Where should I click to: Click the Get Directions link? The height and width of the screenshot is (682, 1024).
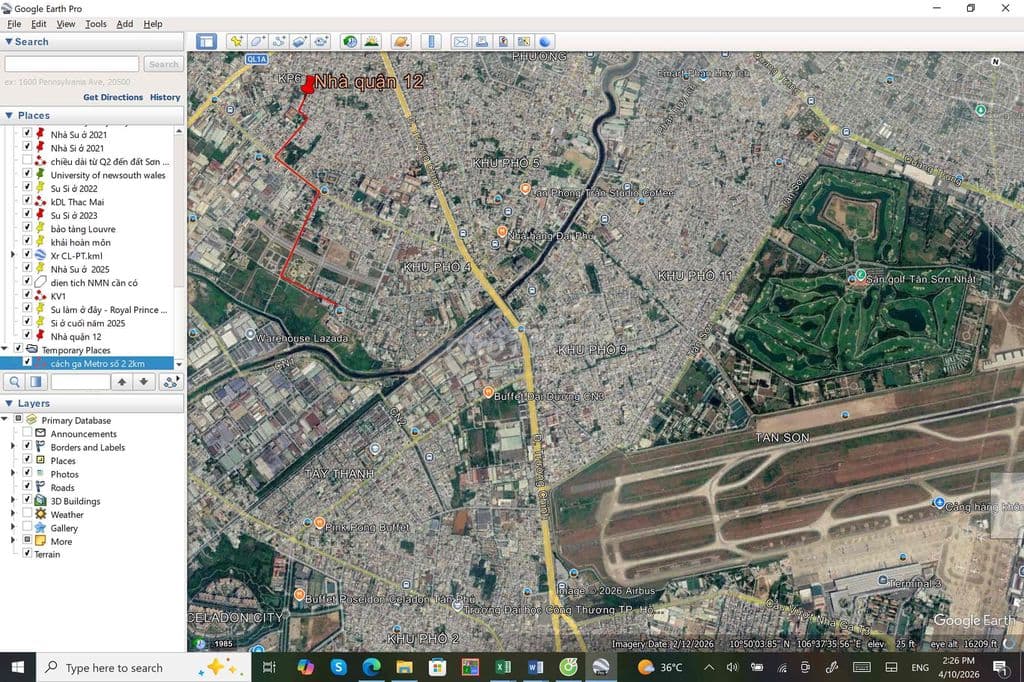pos(113,98)
